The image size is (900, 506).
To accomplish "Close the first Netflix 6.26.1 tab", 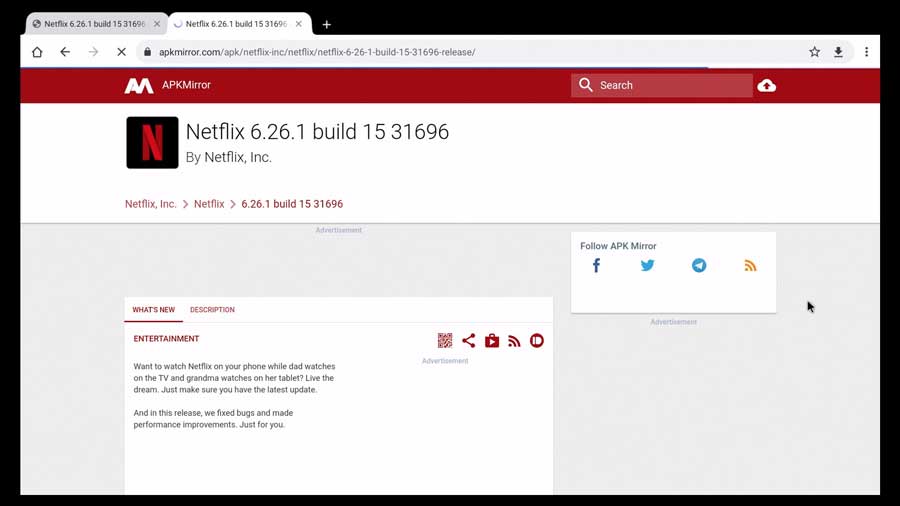I will [x=157, y=24].
